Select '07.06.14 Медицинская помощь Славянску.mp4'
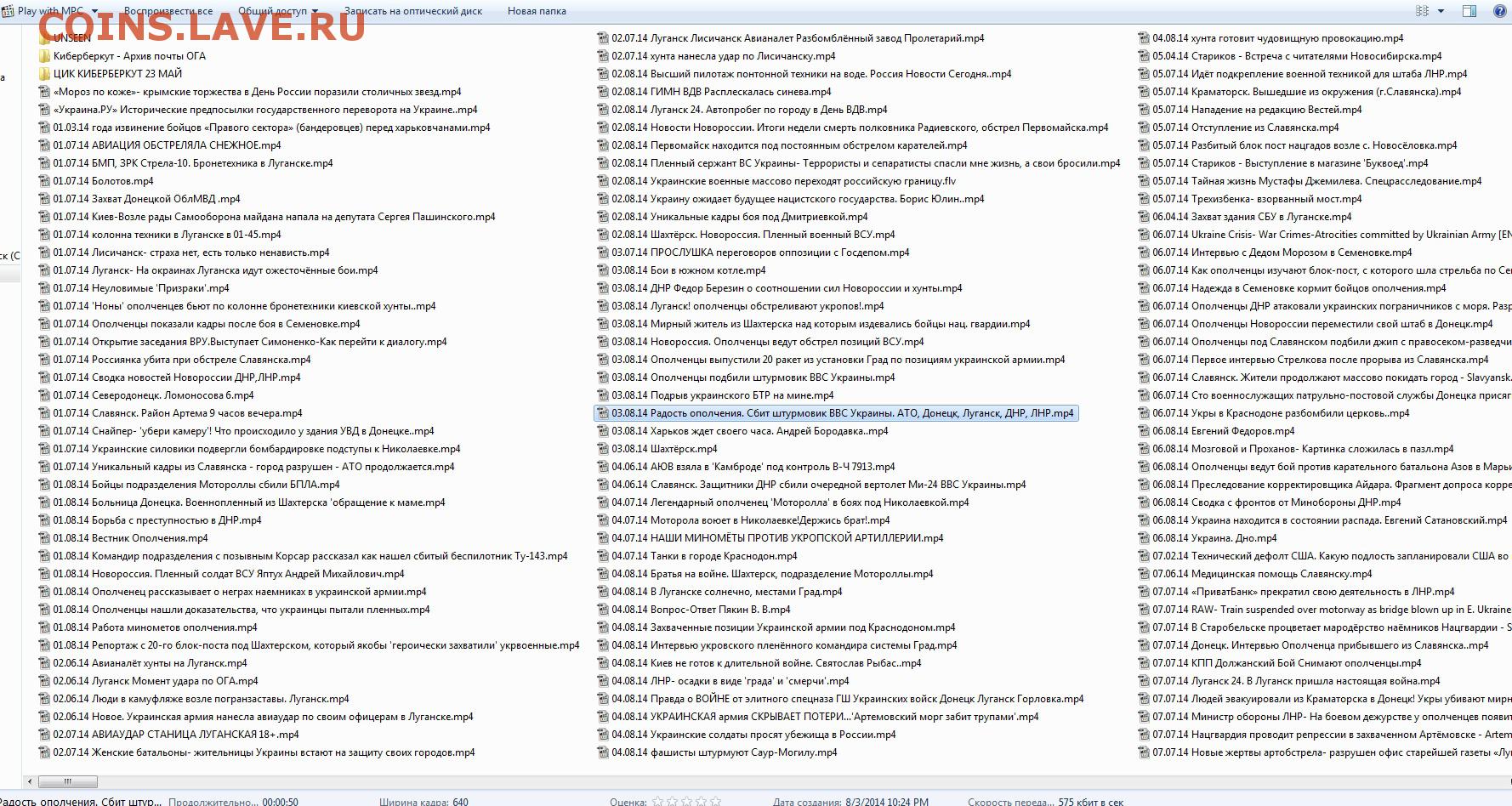This screenshot has height=806, width=1512. pos(1257,574)
